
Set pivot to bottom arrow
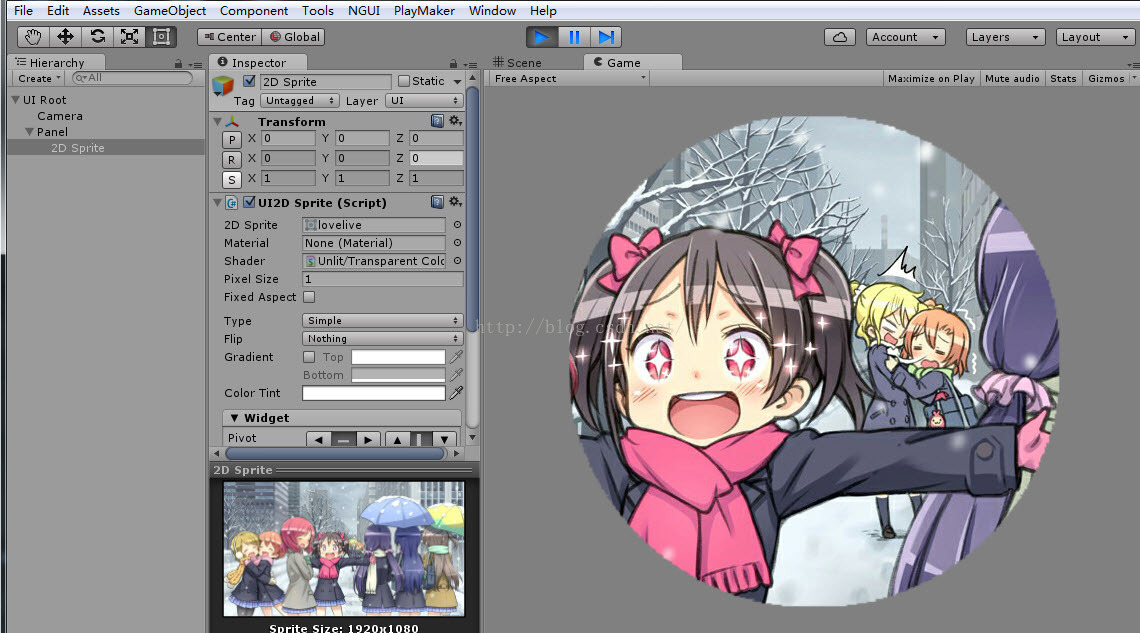pos(444,439)
